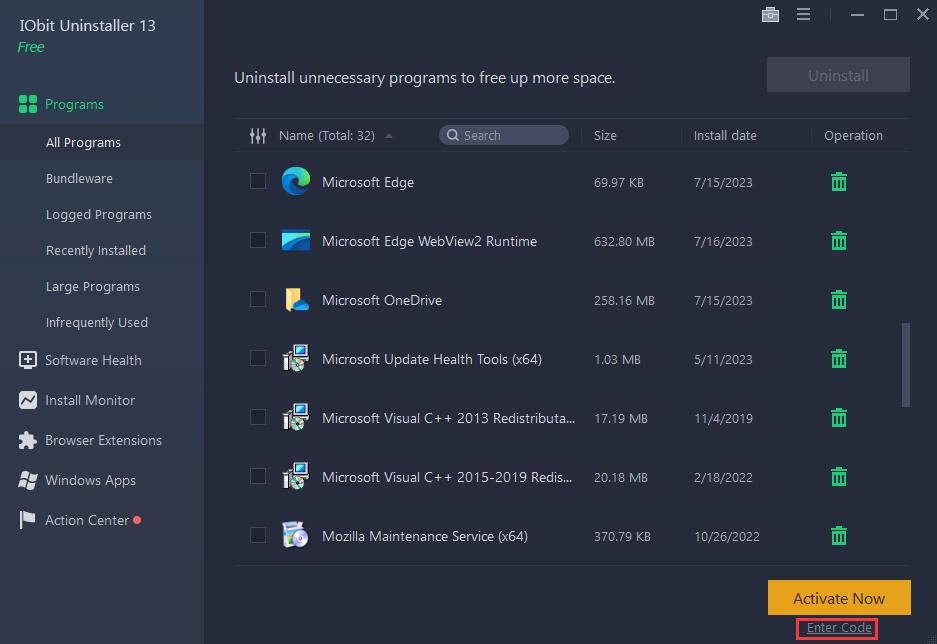Viewport: 937px width, 644px height.
Task: Click trash icon for Visual C++ 2013 Redistributable
Action: pyautogui.click(x=838, y=418)
